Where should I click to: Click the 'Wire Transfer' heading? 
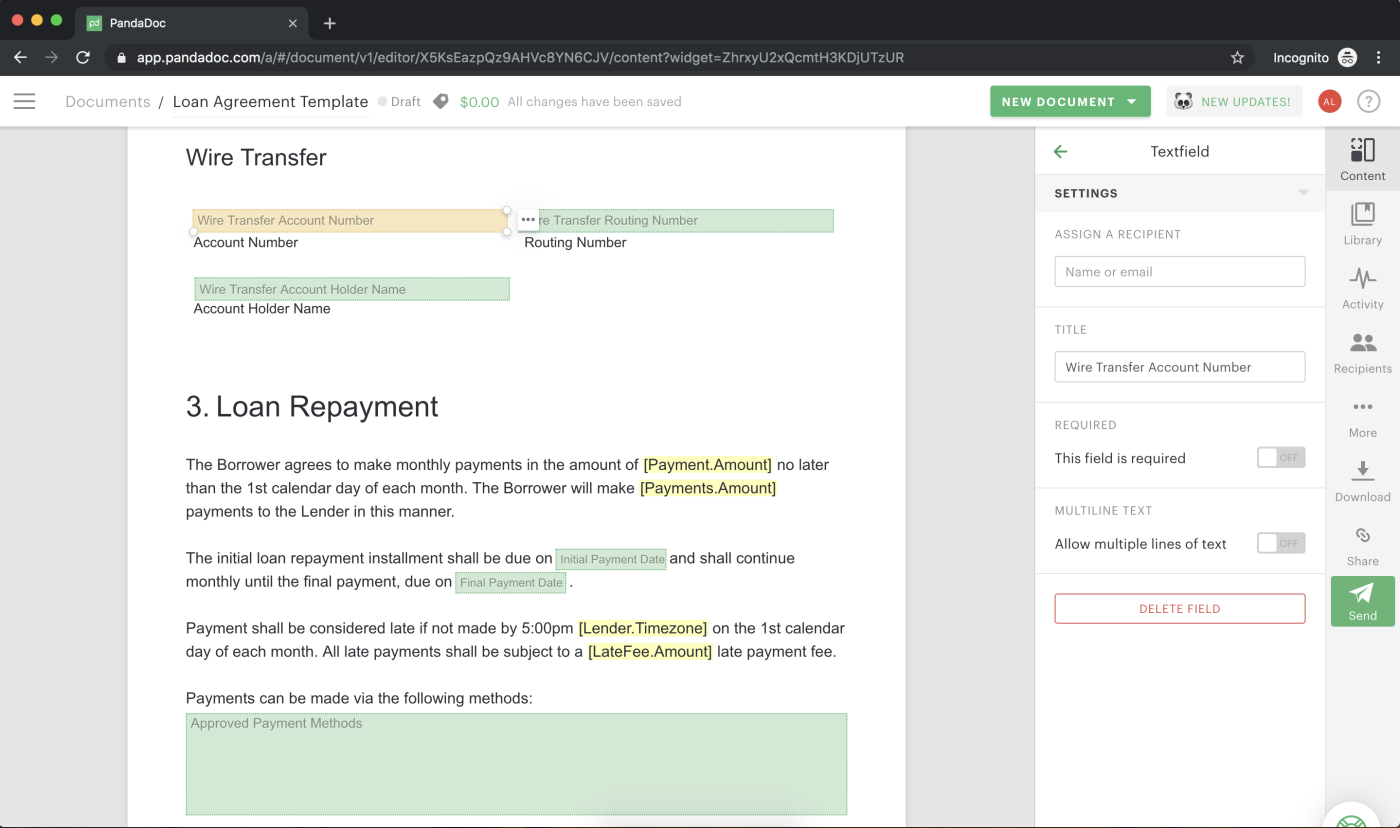256,157
